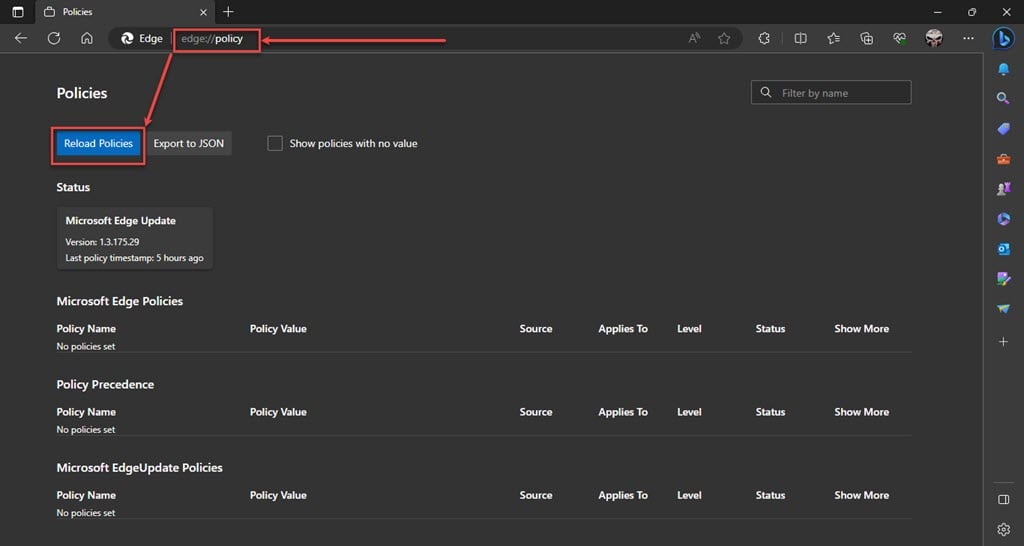Add this page to favorites with star icon

(724, 39)
